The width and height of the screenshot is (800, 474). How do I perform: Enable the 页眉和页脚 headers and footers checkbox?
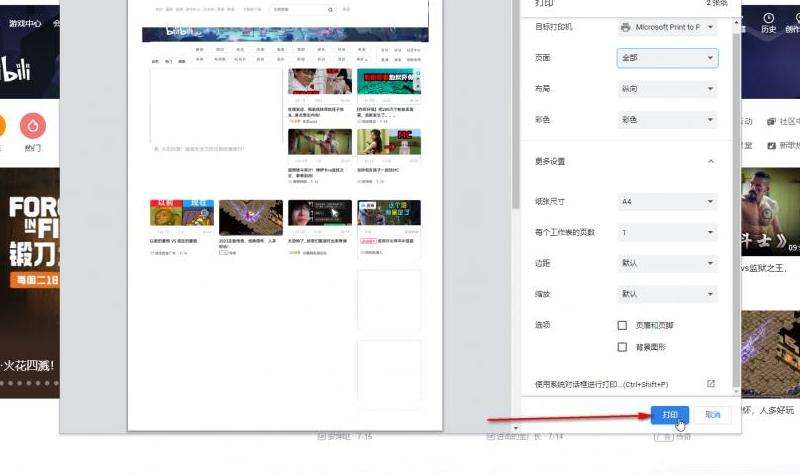[x=622, y=325]
